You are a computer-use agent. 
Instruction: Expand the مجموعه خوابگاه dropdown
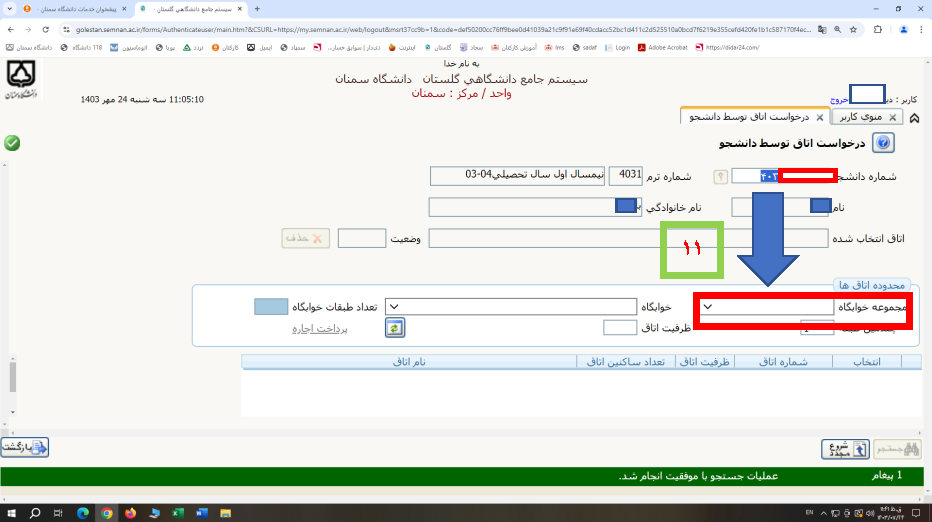709,307
